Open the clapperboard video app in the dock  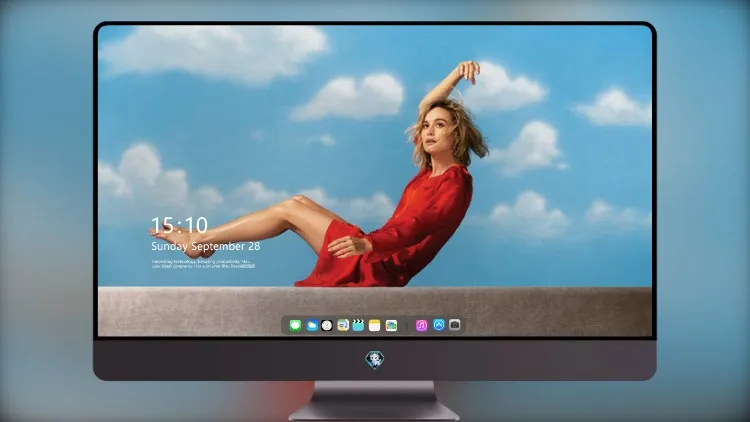[358, 326]
